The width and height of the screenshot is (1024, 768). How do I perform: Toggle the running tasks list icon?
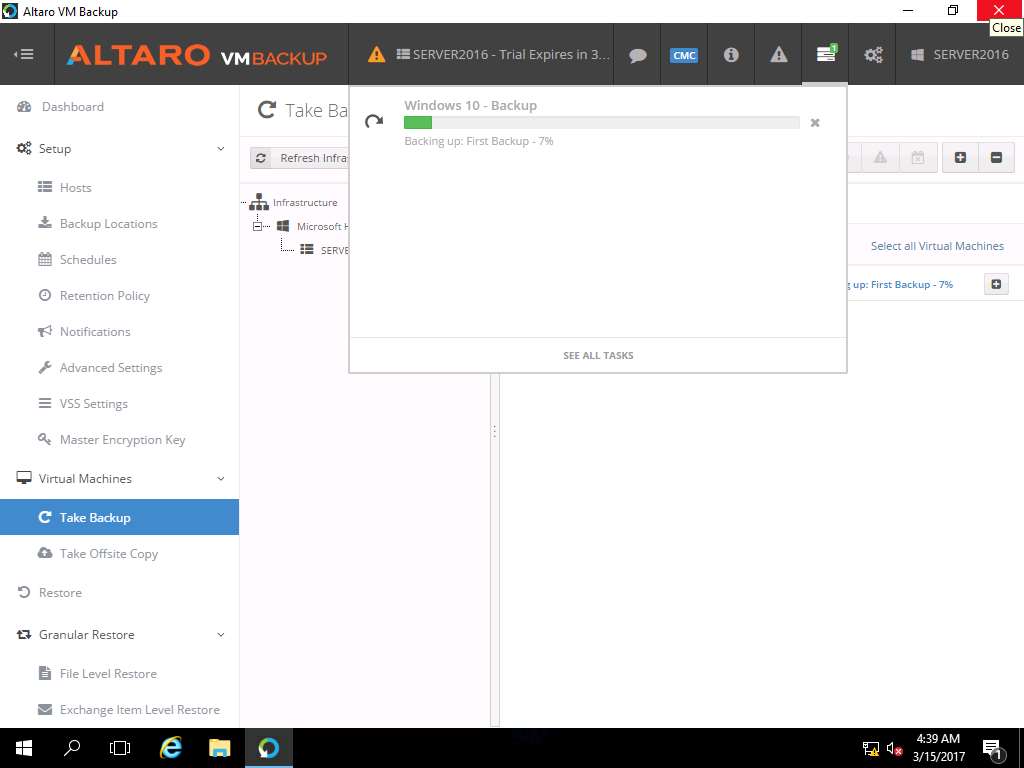826,54
